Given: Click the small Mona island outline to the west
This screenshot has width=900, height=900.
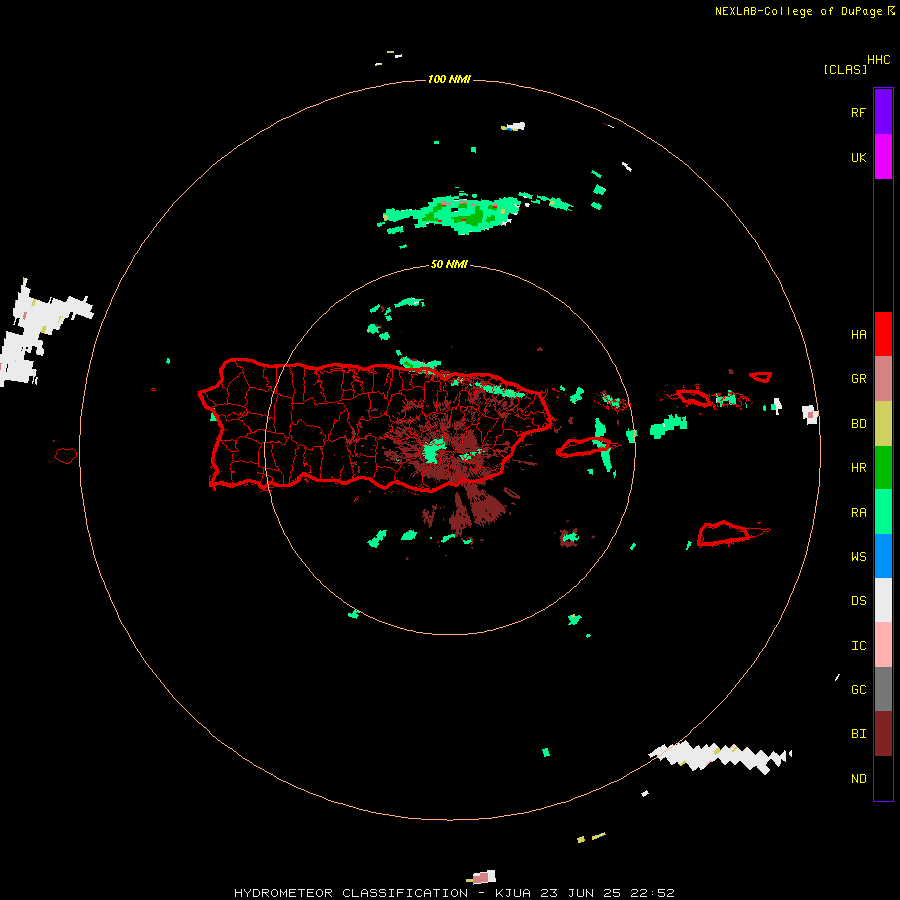Looking at the screenshot, I should click(x=65, y=456).
